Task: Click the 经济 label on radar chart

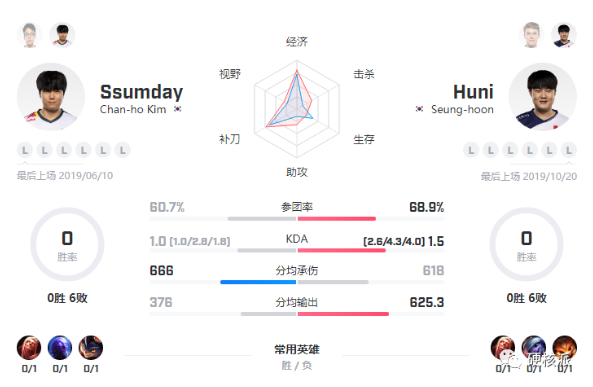Action: pyautogui.click(x=297, y=41)
